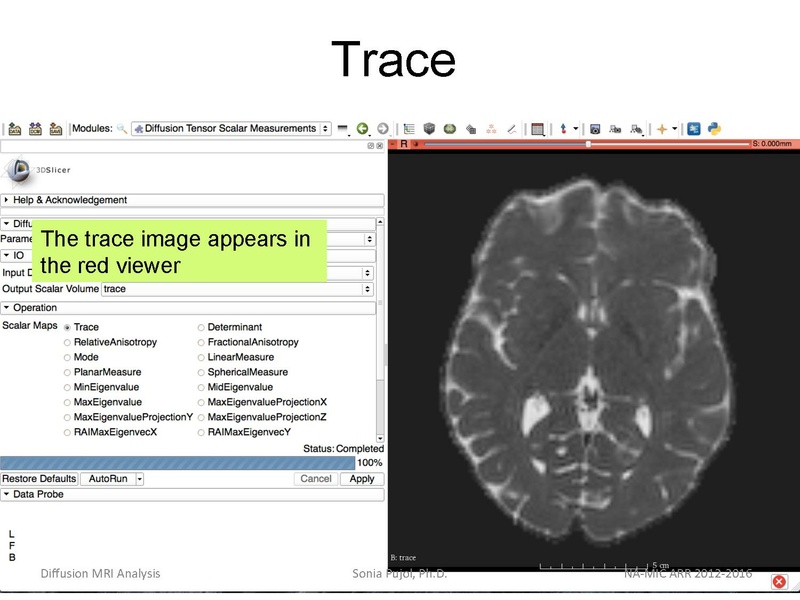
Task: Click the Load Data toolbar icon
Action: (x=14, y=129)
